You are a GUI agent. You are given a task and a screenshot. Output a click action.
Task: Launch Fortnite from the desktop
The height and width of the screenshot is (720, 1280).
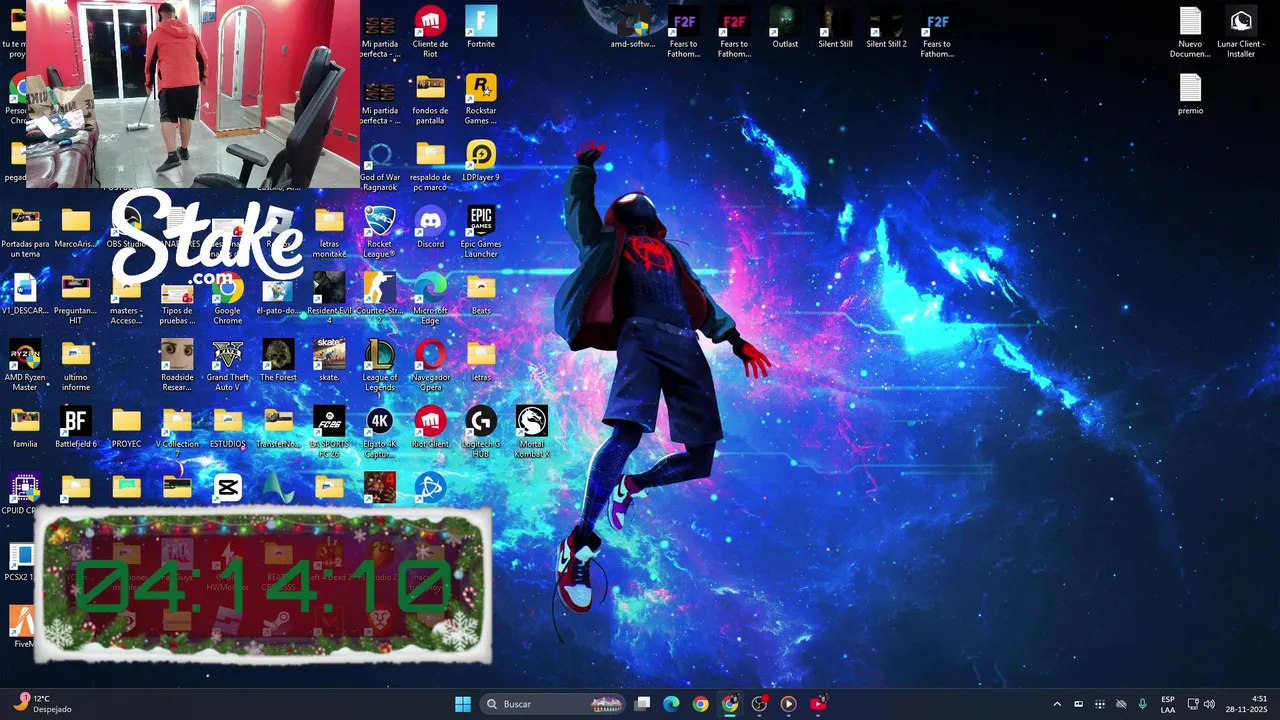[481, 28]
